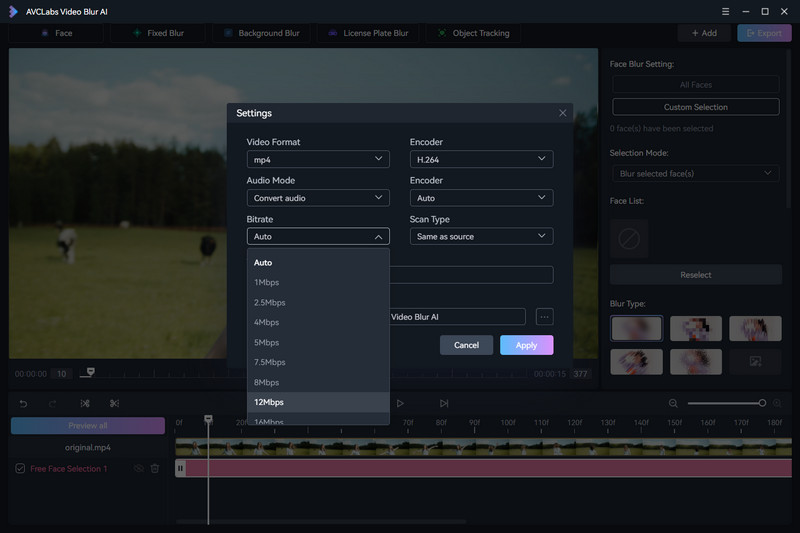
Task: Switch to the License Plate Blur tab
Action: (368, 33)
